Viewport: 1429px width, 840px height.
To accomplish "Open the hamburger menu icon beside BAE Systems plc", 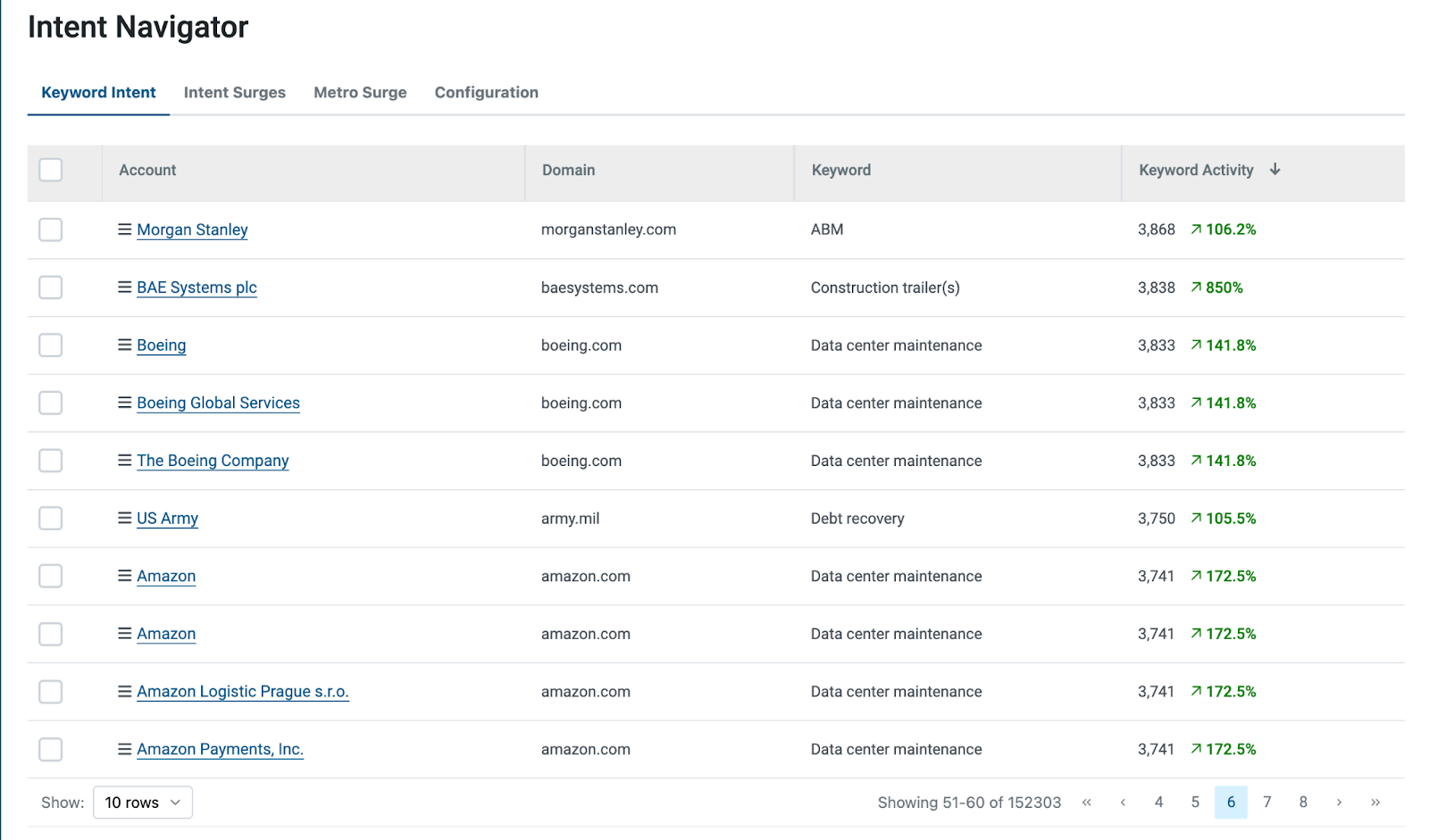I will (125, 287).
